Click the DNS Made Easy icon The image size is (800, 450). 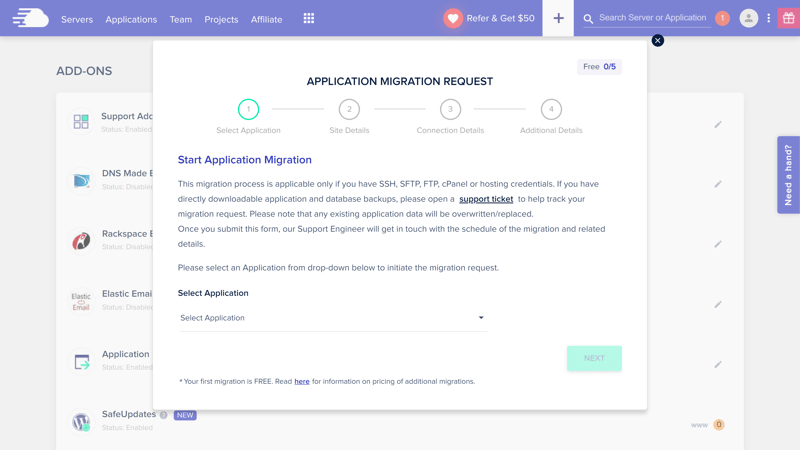81,181
